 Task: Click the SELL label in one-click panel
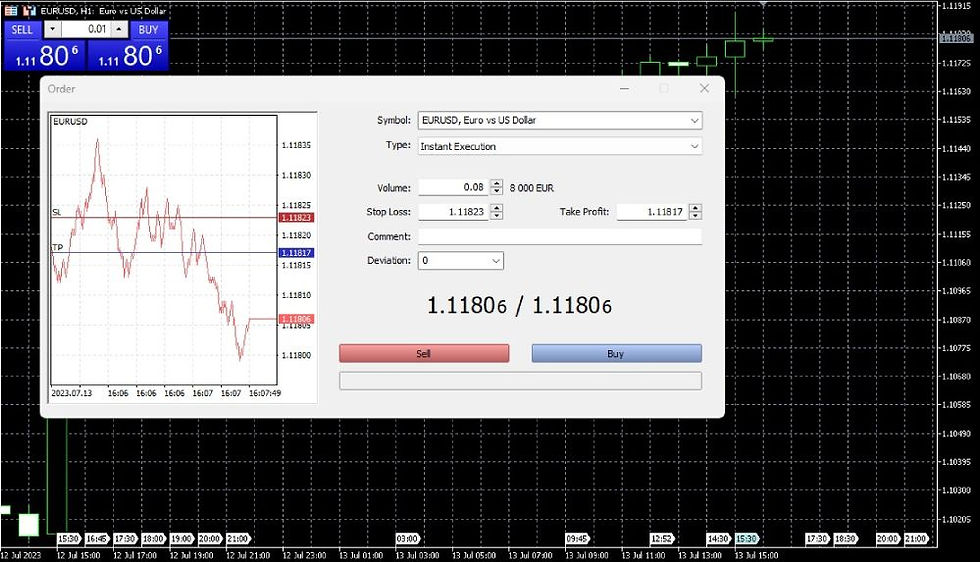(22, 29)
